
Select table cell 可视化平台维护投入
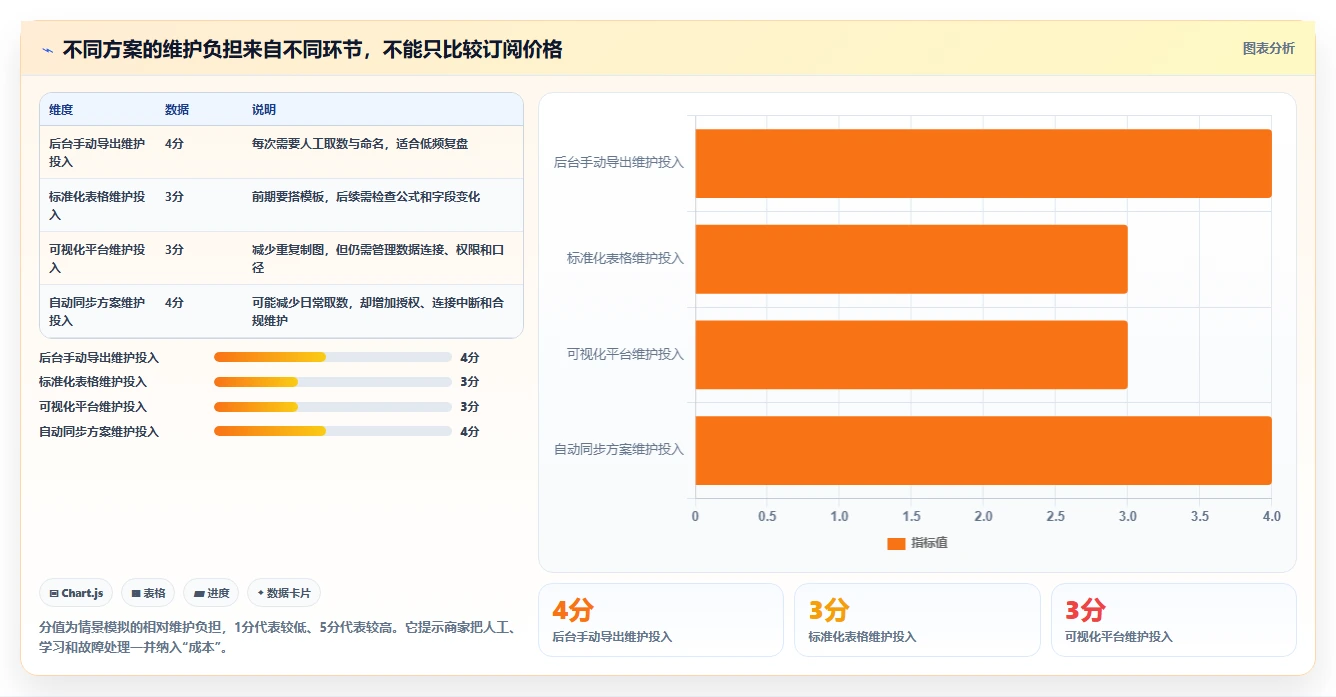click(x=97, y=258)
